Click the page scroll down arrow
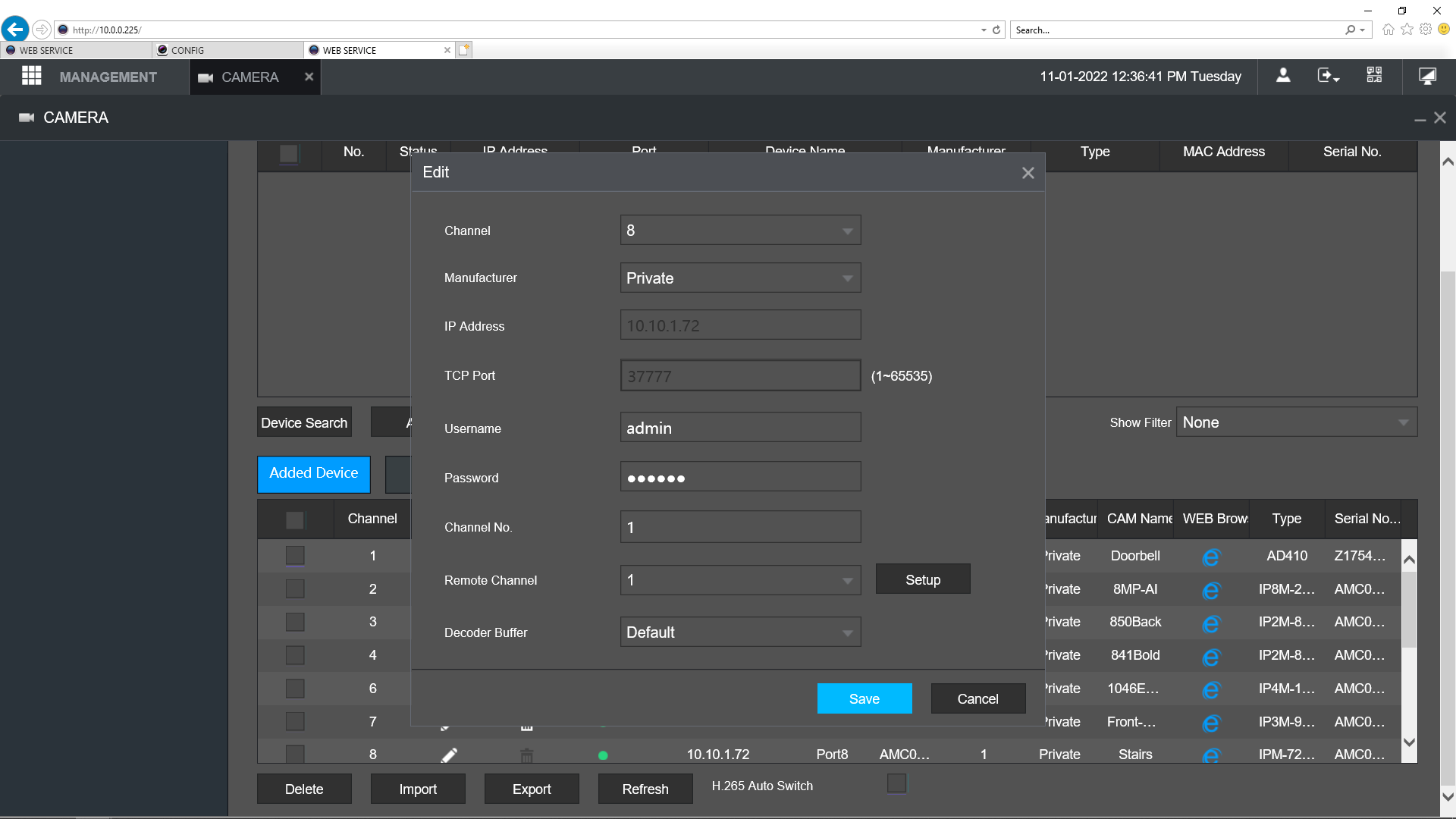 coord(1448,796)
